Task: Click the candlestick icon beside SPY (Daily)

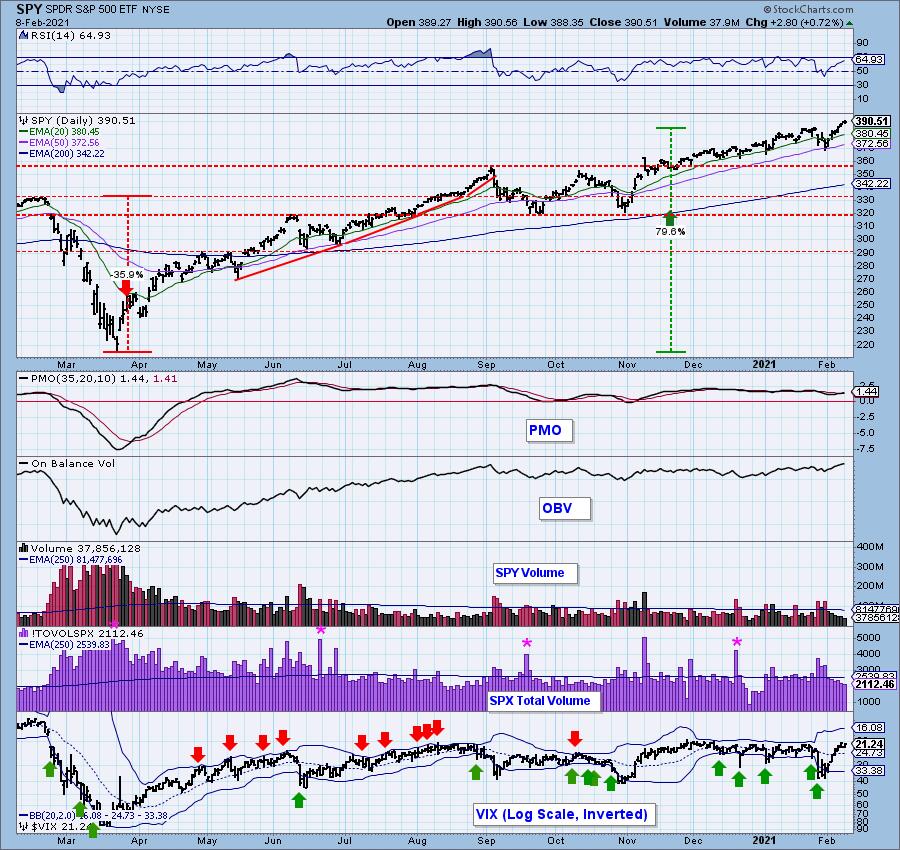Action: [24, 121]
